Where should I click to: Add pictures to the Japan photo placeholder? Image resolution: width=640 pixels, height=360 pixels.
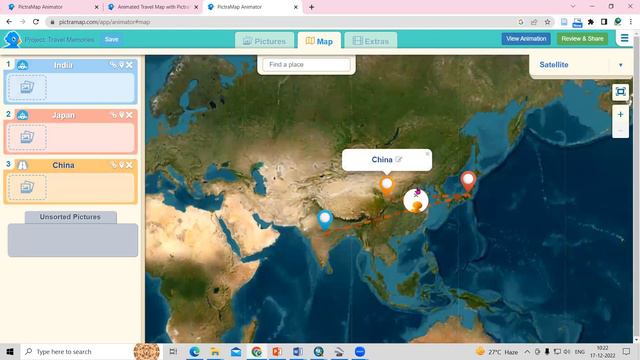click(x=27, y=138)
